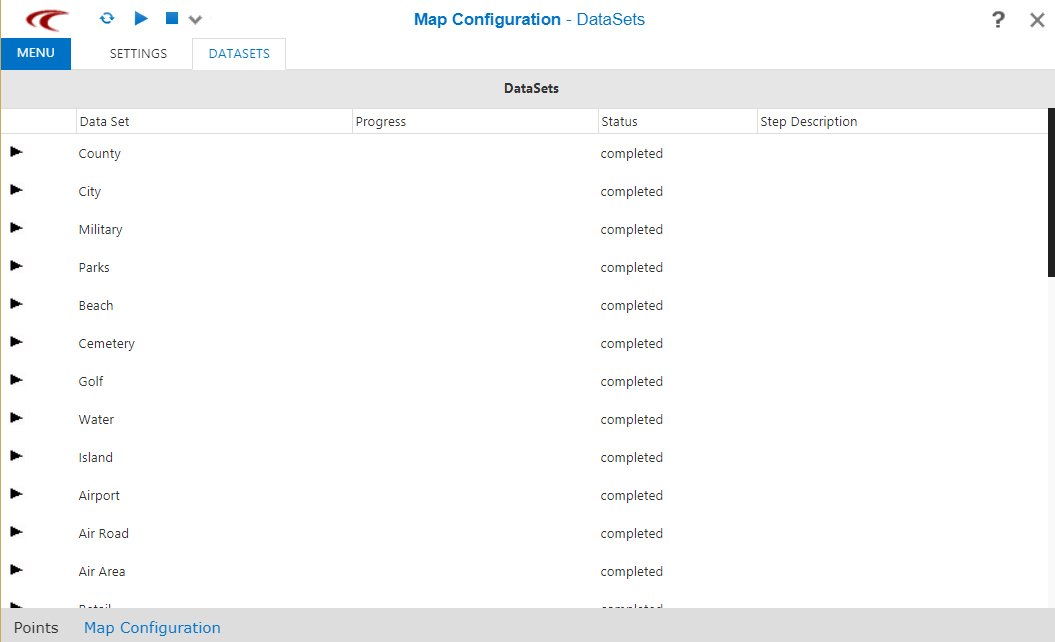Screen dimensions: 1055x642
Task: Click the Points label in the bottom bar
Action: (36, 627)
